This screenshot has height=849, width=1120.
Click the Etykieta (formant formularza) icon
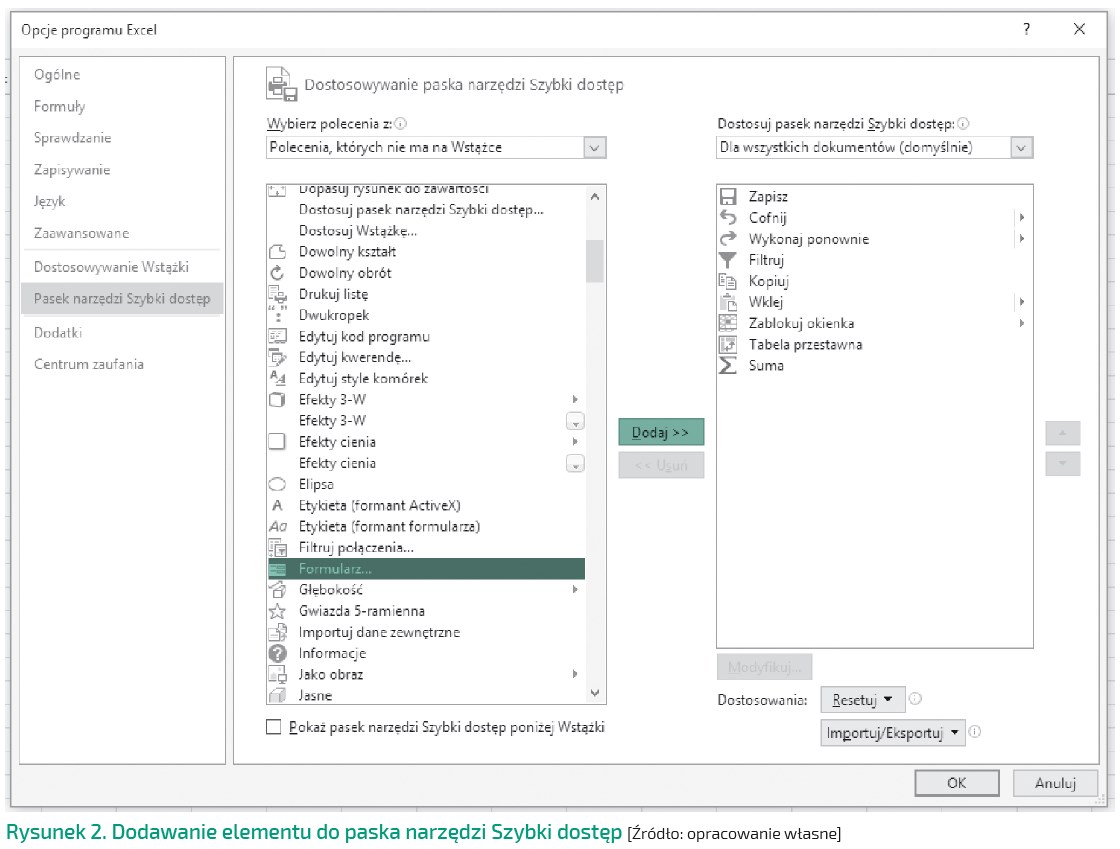[277, 526]
